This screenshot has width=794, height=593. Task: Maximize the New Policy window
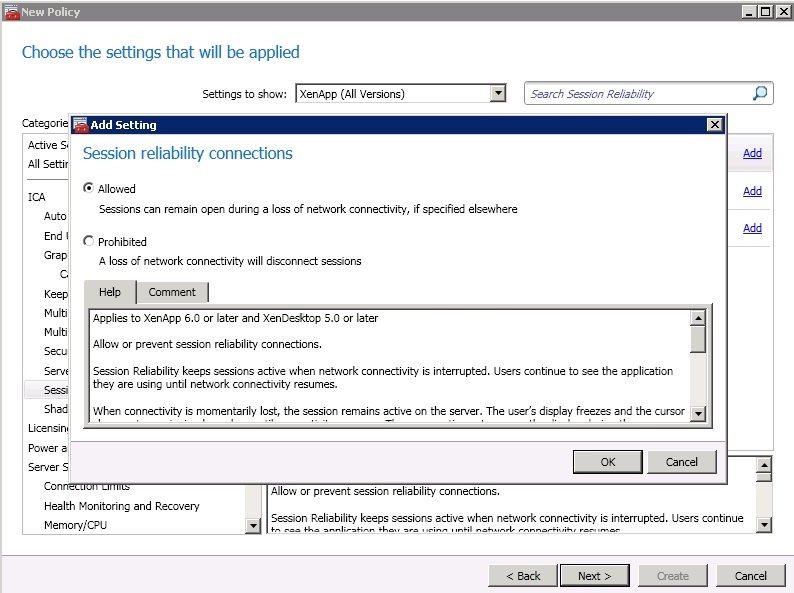point(766,12)
